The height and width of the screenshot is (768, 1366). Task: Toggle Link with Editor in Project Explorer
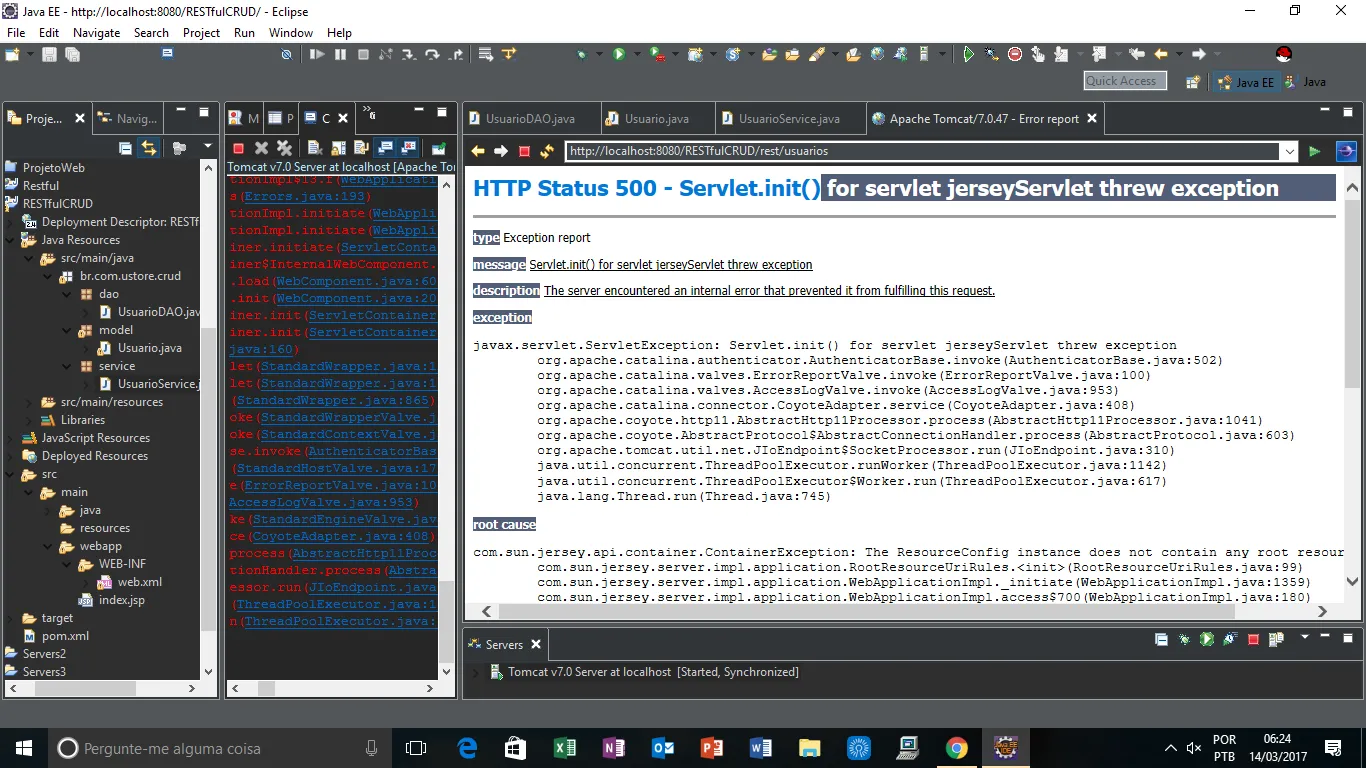coord(148,148)
